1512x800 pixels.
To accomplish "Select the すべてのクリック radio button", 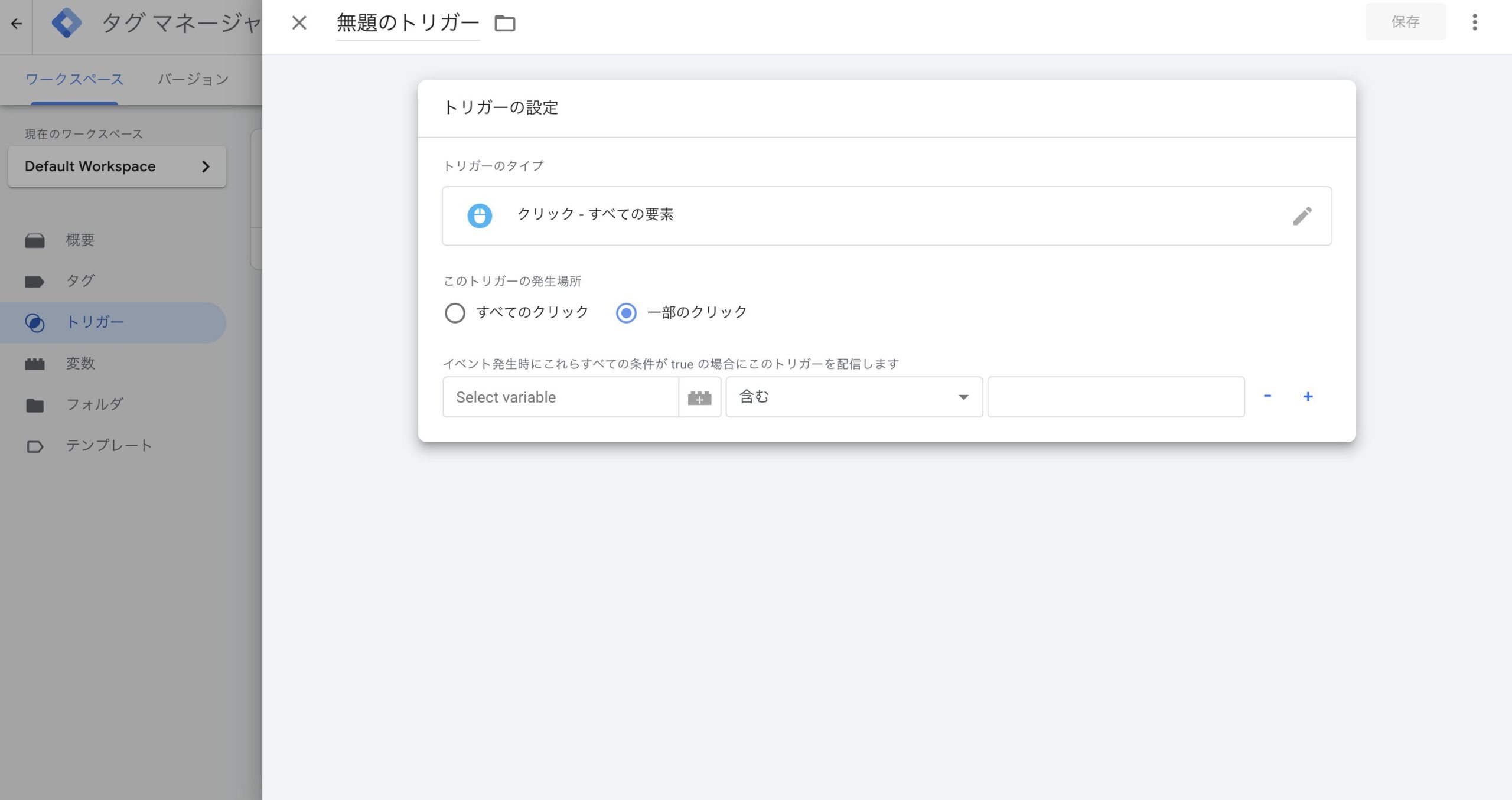I will coord(455,313).
